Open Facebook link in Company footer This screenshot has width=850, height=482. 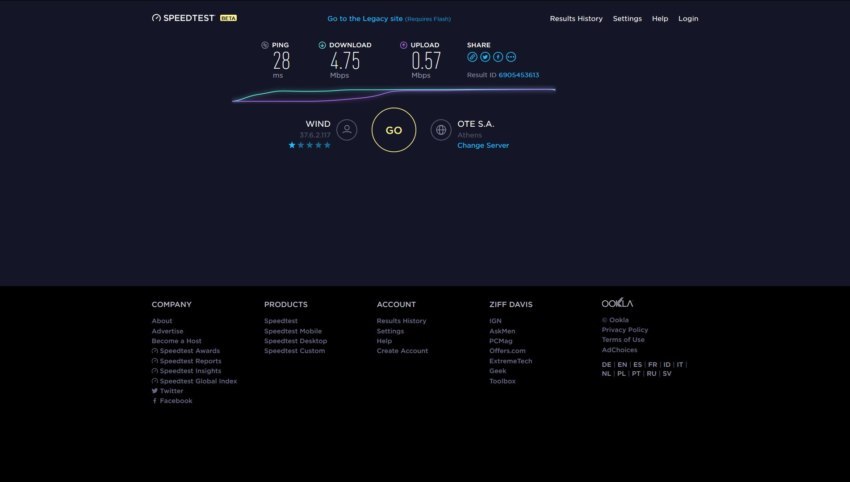(172, 401)
